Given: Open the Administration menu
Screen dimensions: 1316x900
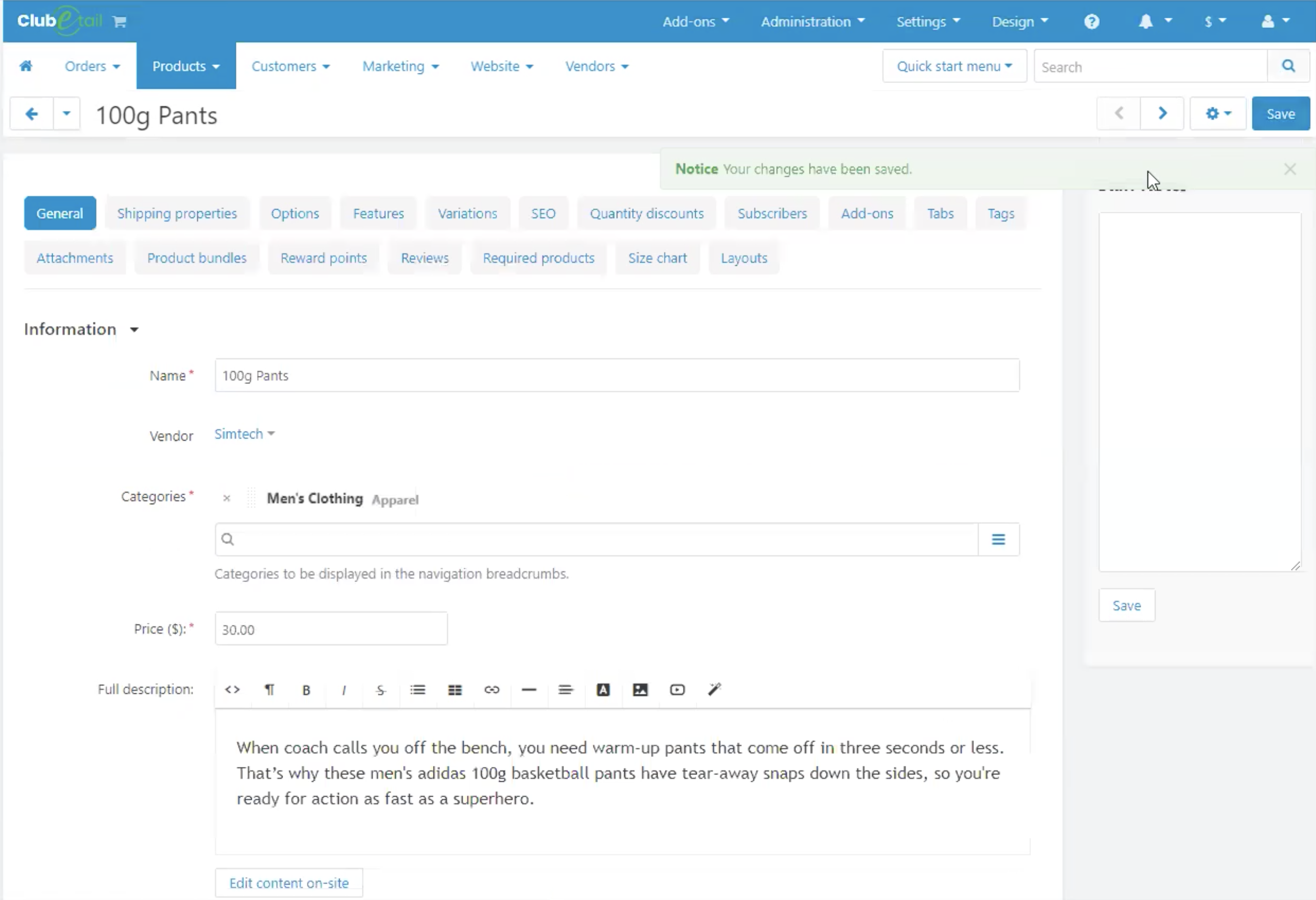Looking at the screenshot, I should tap(812, 21).
